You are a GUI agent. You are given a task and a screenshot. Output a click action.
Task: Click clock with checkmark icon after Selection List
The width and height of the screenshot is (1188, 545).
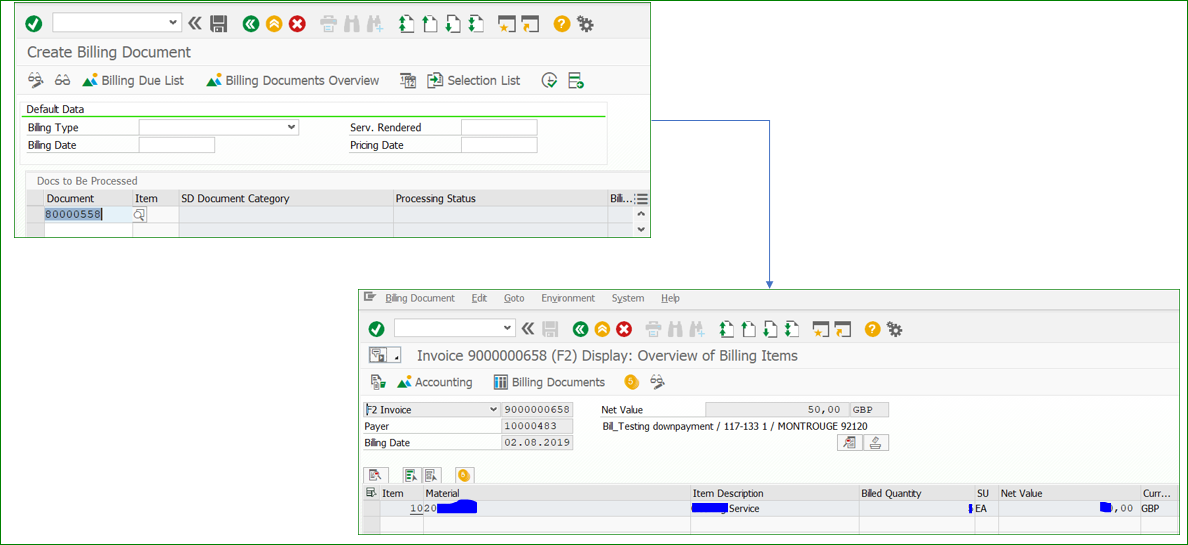pos(549,80)
